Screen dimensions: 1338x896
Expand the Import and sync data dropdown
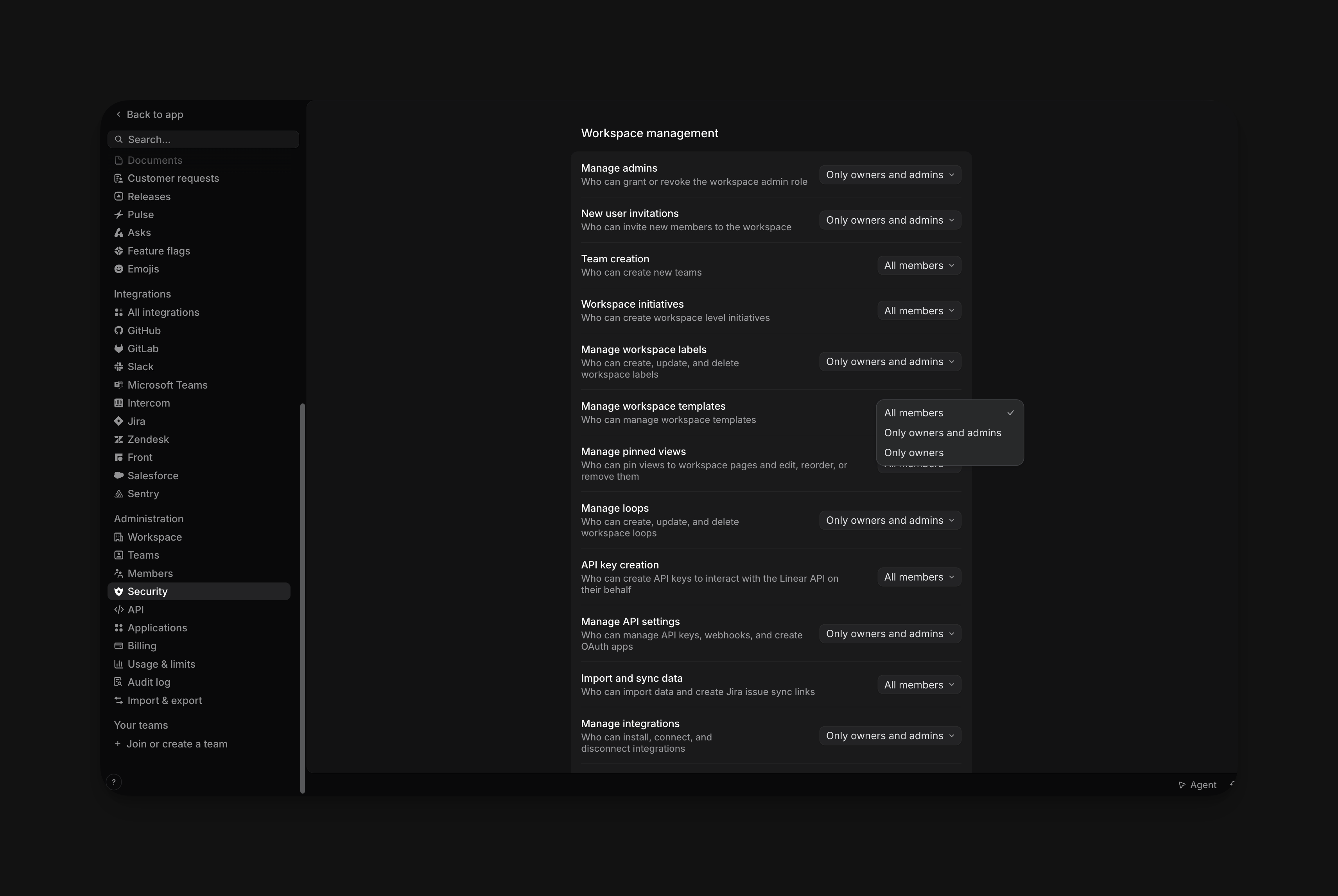click(x=919, y=685)
